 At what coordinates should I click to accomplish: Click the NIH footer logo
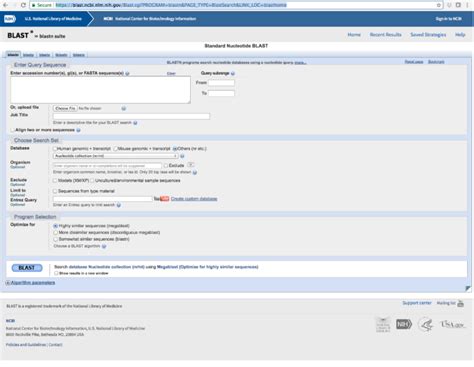click(404, 324)
